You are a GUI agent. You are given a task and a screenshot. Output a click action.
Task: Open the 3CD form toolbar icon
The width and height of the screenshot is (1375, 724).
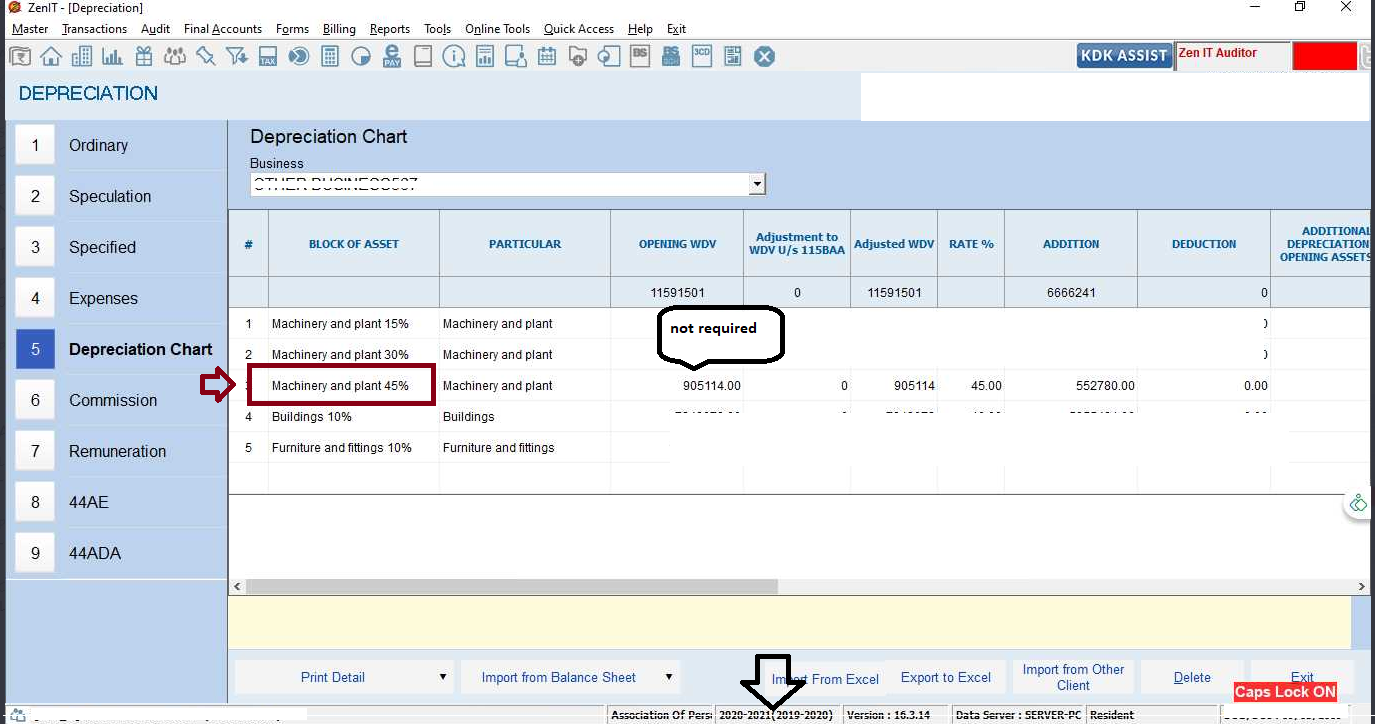tap(702, 56)
